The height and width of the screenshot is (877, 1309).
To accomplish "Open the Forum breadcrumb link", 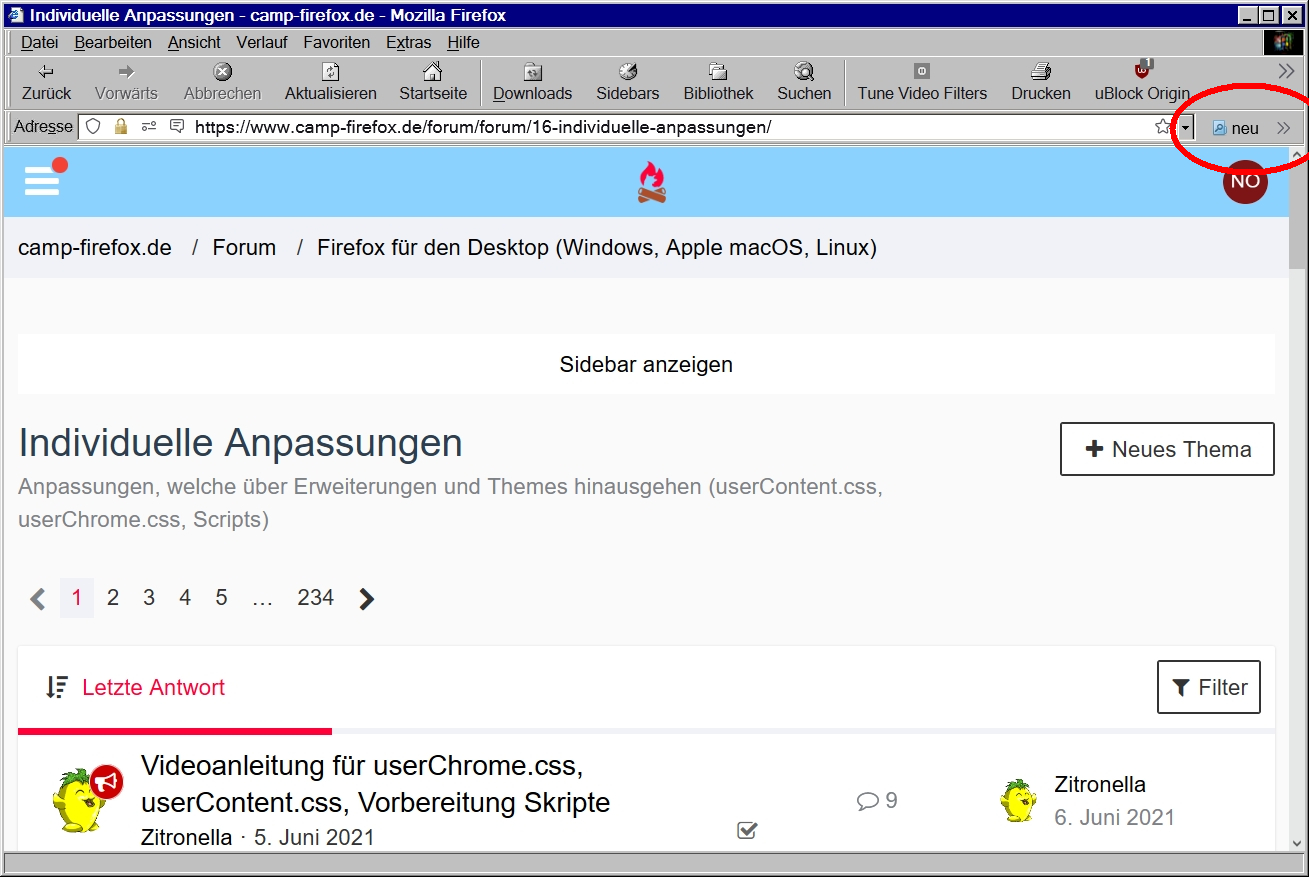I will (x=244, y=247).
